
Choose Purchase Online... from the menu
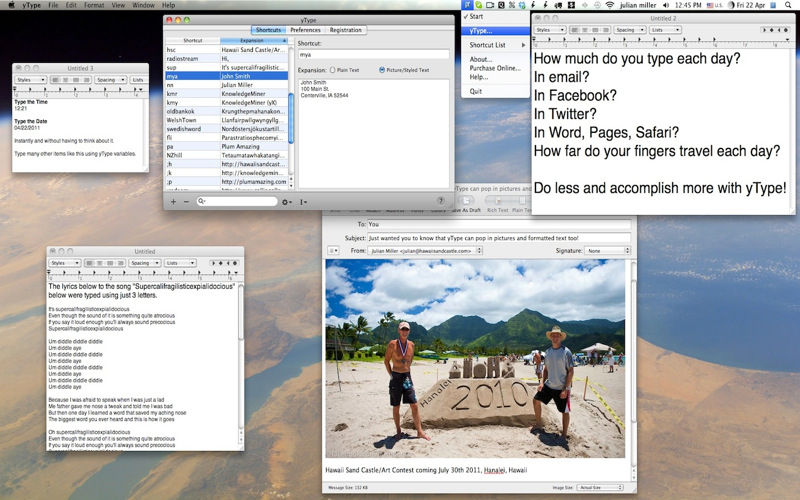(x=495, y=68)
